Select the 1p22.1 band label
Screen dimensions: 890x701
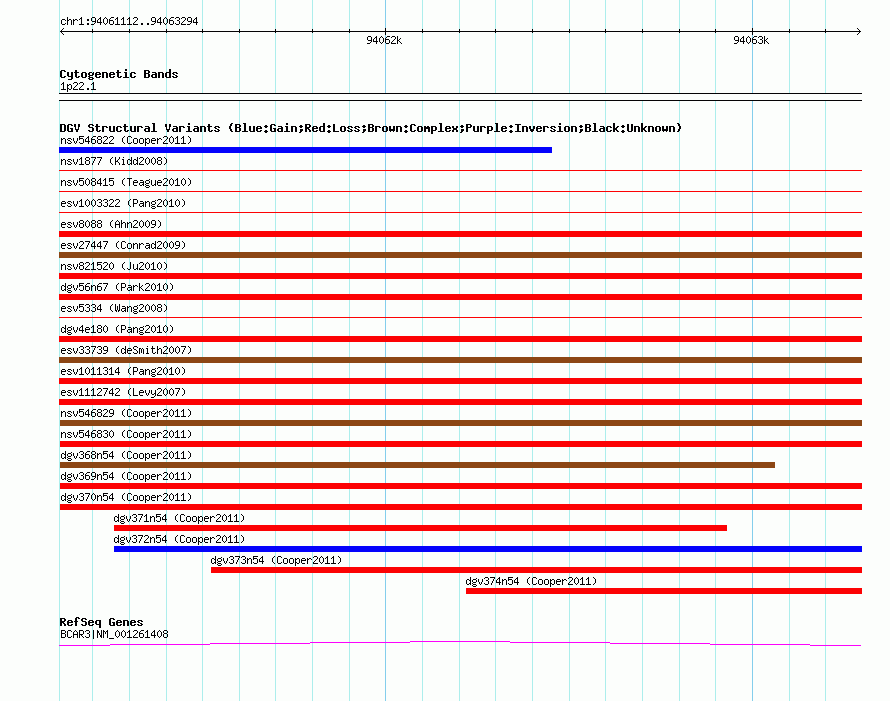pyautogui.click(x=78, y=86)
